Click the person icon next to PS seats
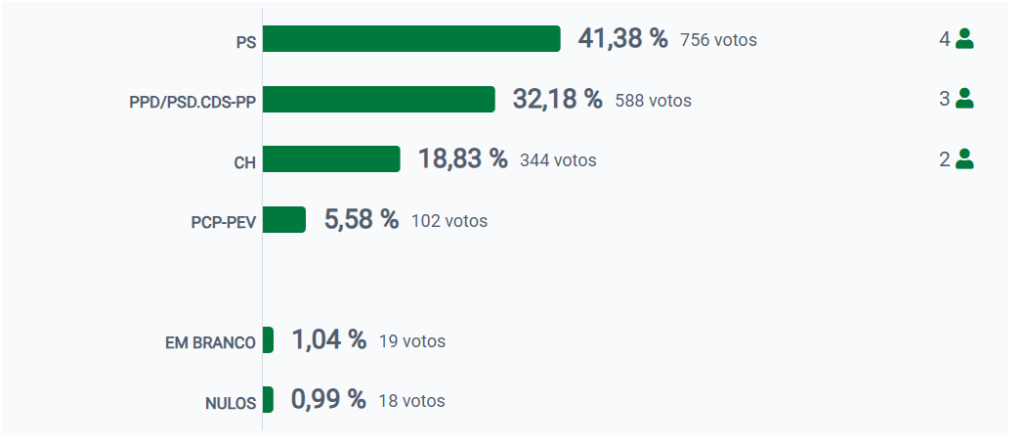 coord(964,39)
